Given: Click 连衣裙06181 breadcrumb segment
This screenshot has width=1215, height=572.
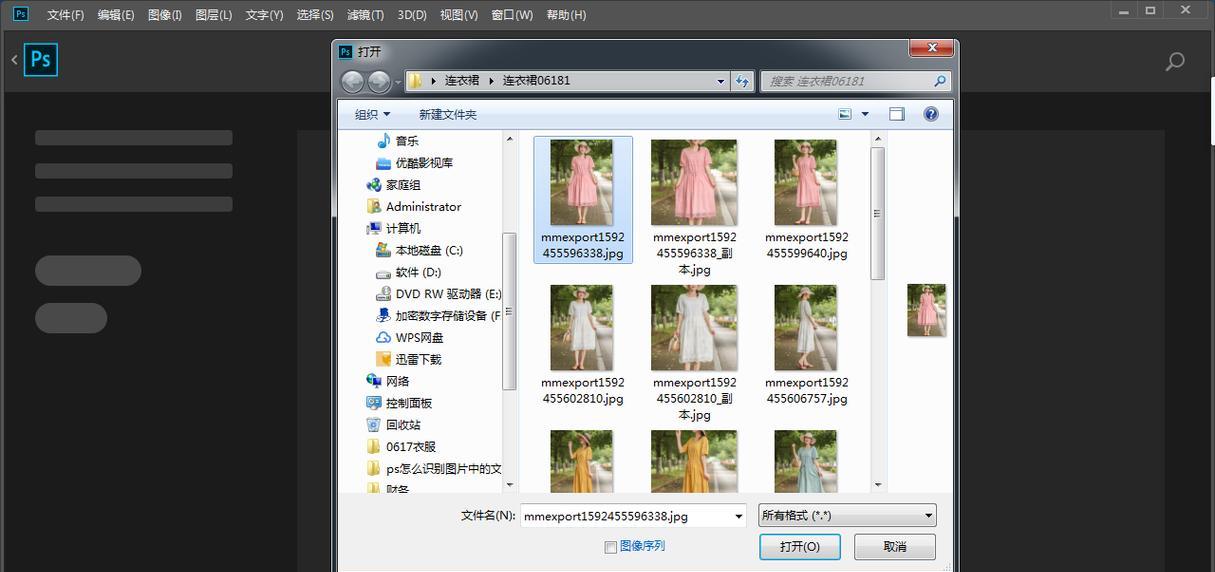Looking at the screenshot, I should 536,81.
